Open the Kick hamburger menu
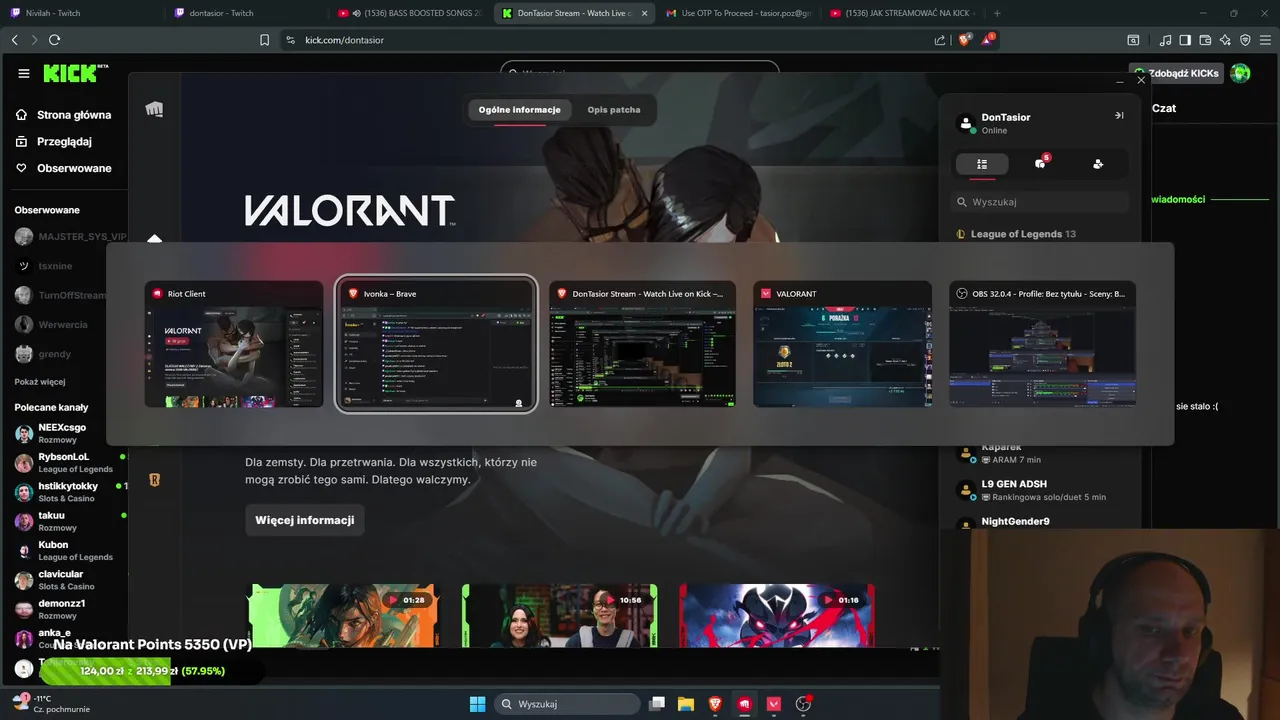The width and height of the screenshot is (1280, 720). tap(24, 73)
